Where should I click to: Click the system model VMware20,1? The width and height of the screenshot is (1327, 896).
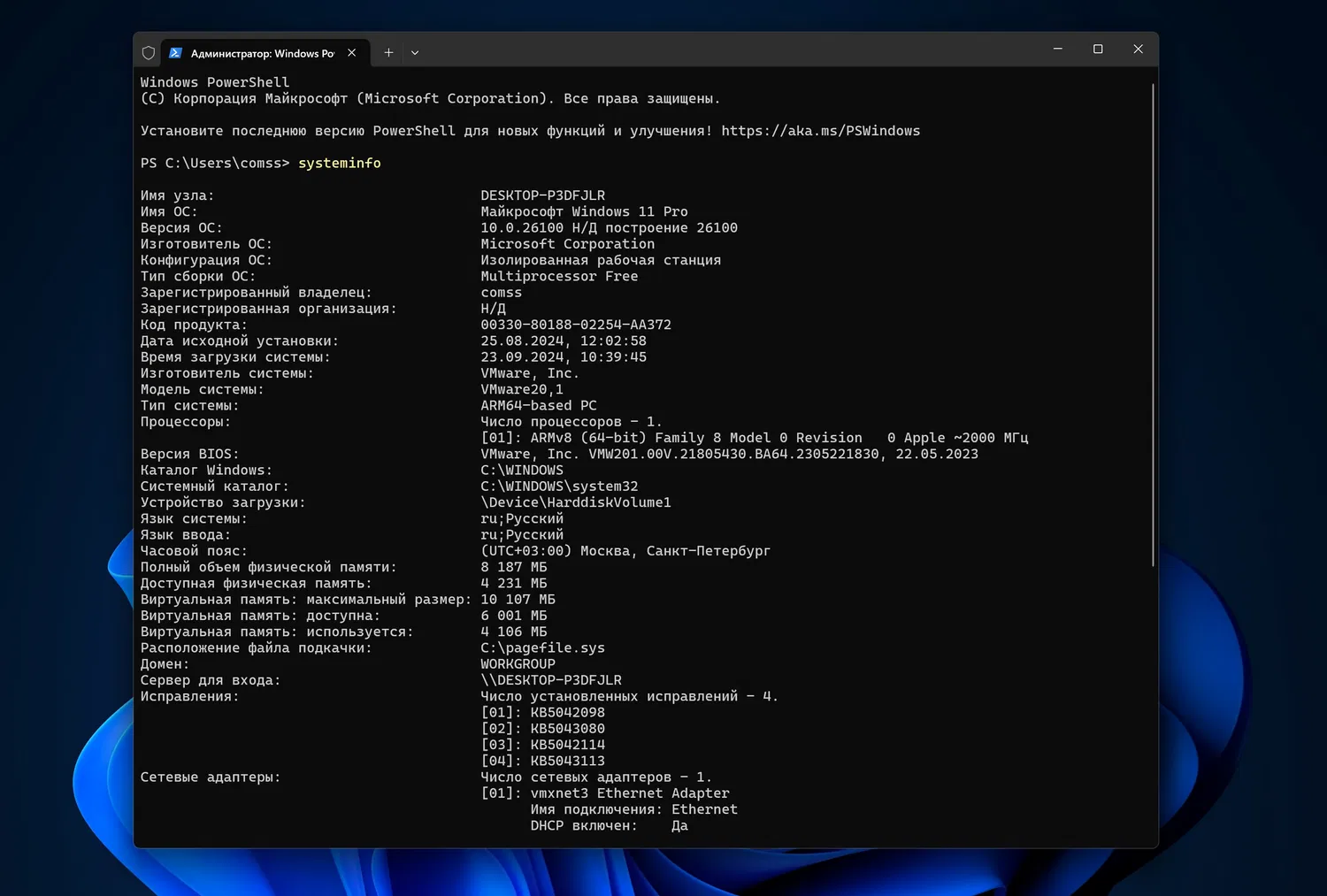pyautogui.click(x=522, y=389)
